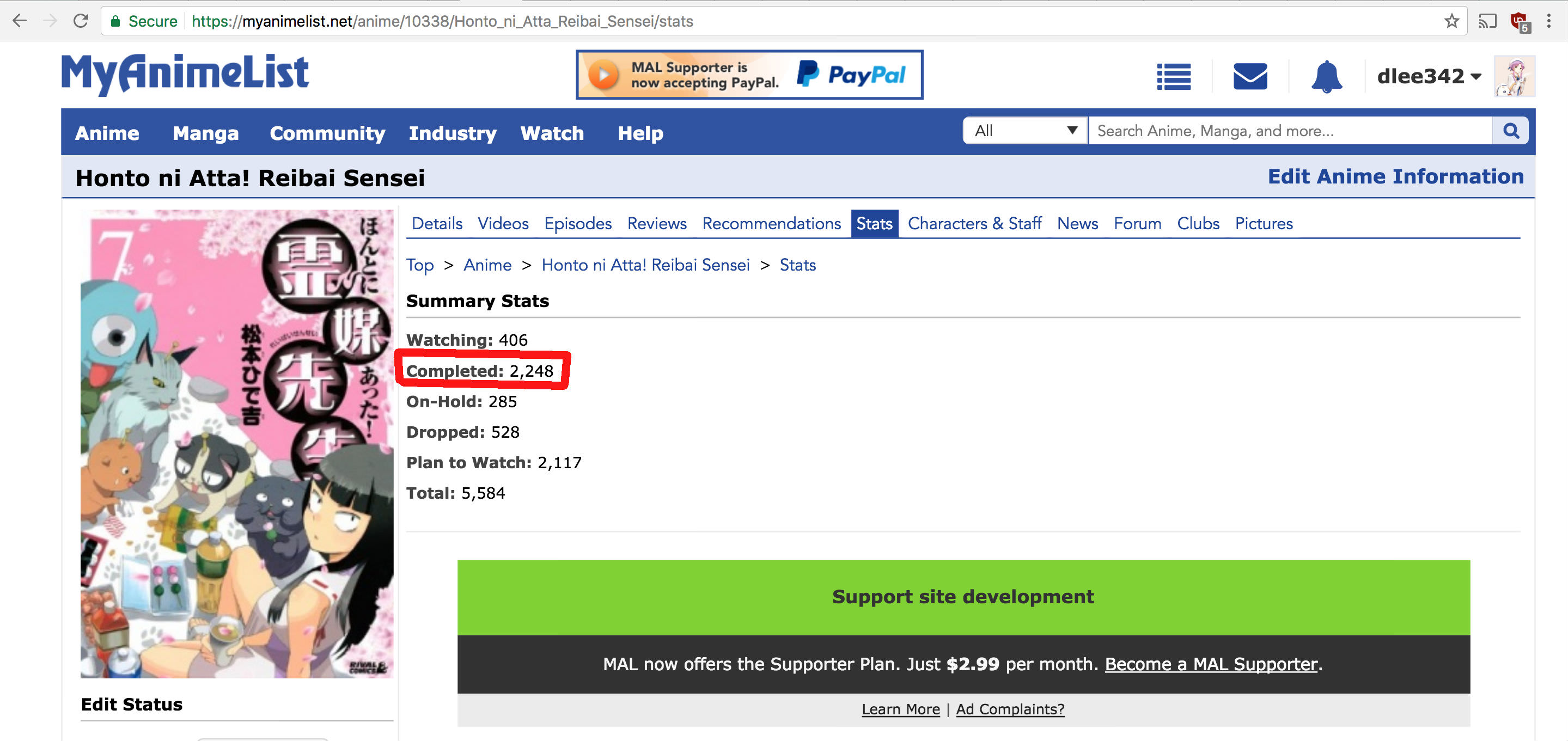Switch to the Characters & Staff tab

point(974,223)
